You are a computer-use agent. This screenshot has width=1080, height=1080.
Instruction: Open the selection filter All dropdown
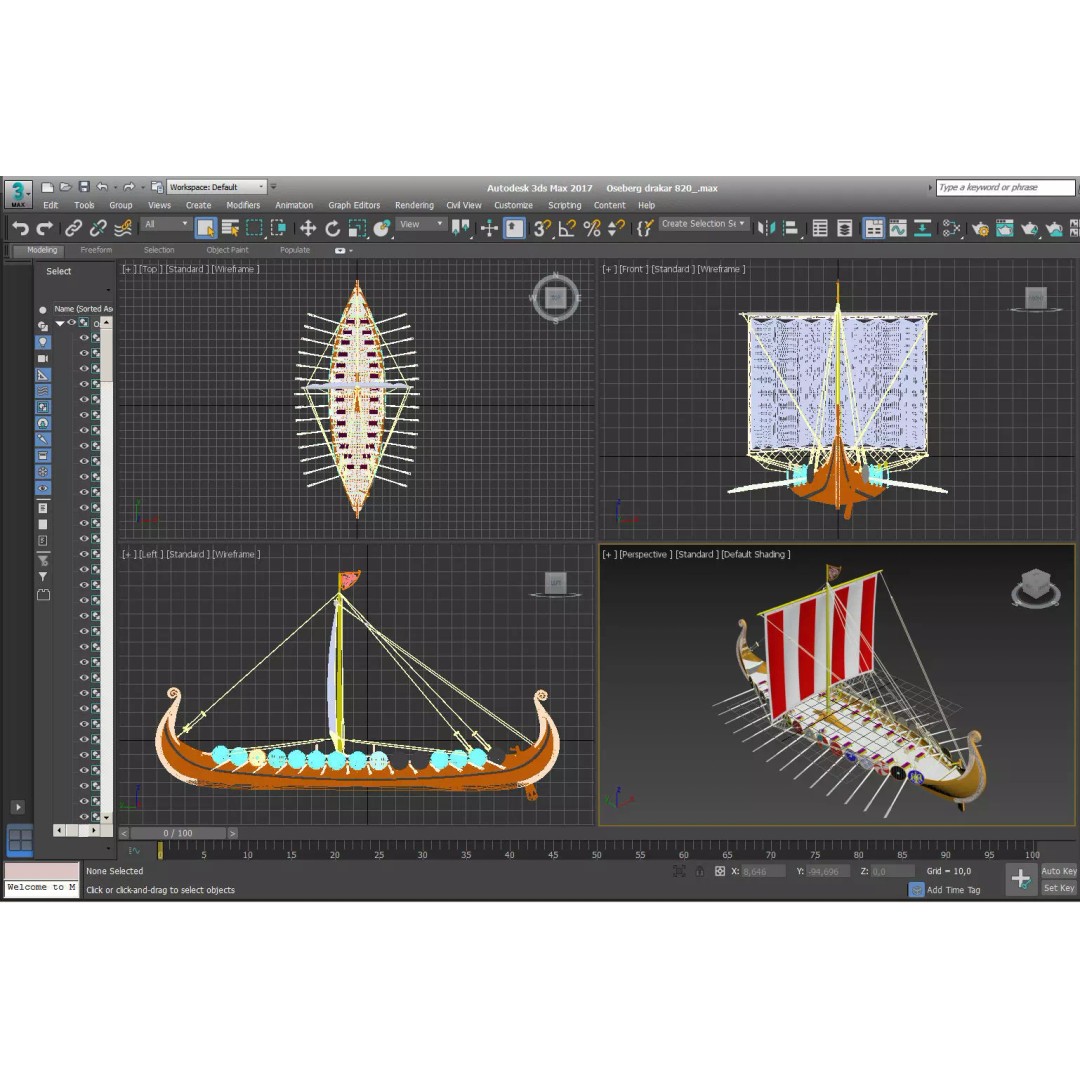point(165,224)
